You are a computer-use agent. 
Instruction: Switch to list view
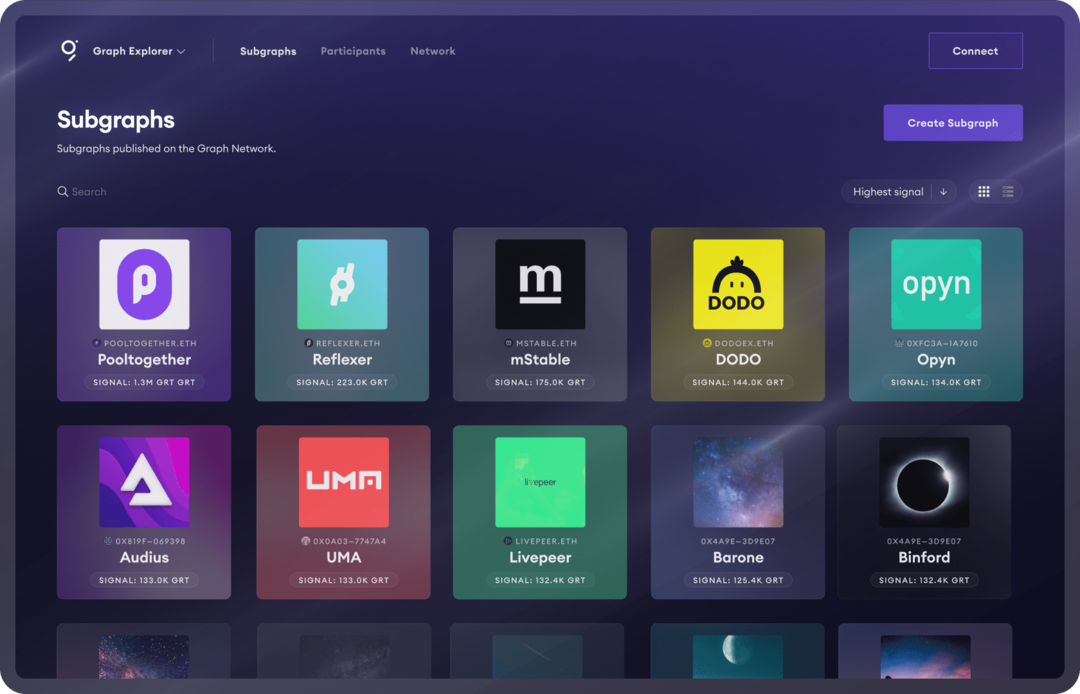(x=1008, y=191)
